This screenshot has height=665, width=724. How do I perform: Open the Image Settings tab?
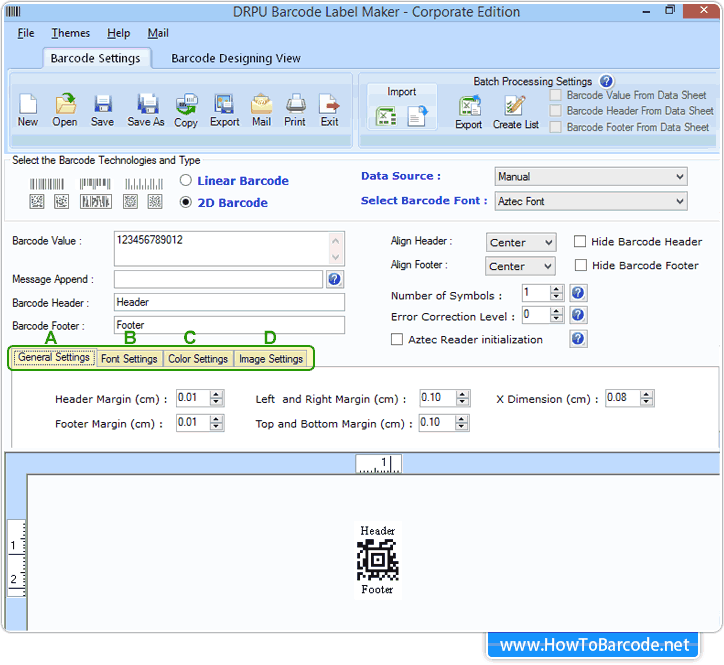[271, 358]
